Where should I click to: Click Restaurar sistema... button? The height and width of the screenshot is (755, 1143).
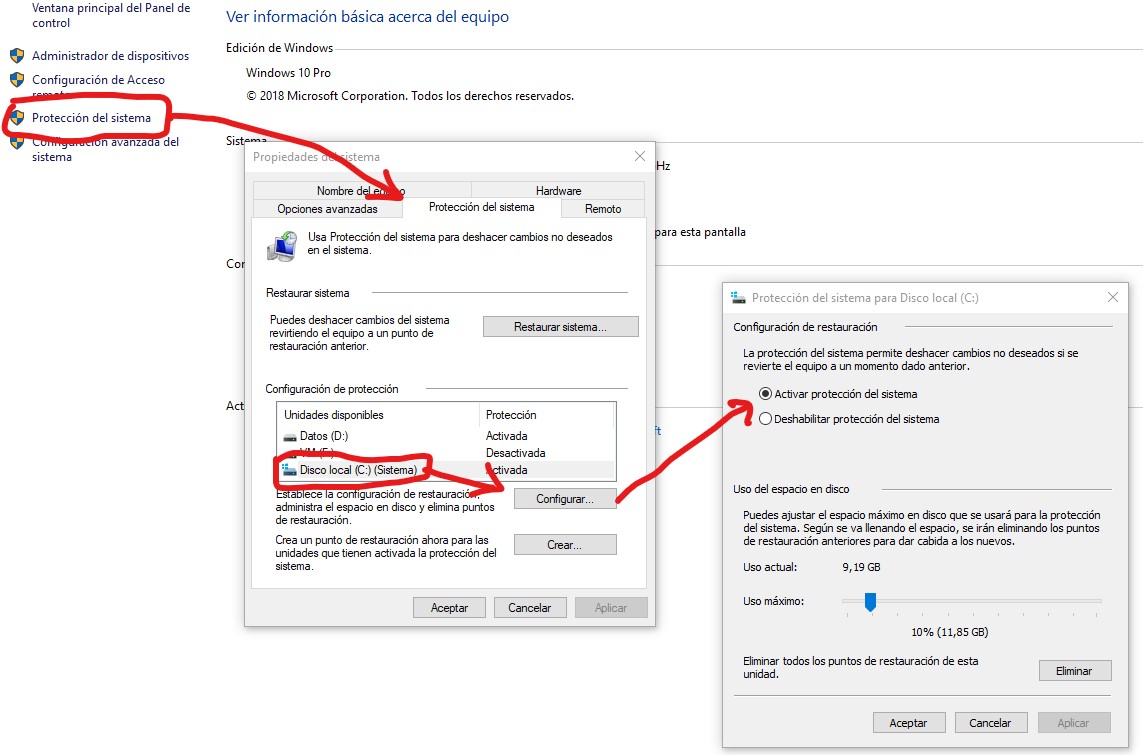561,326
